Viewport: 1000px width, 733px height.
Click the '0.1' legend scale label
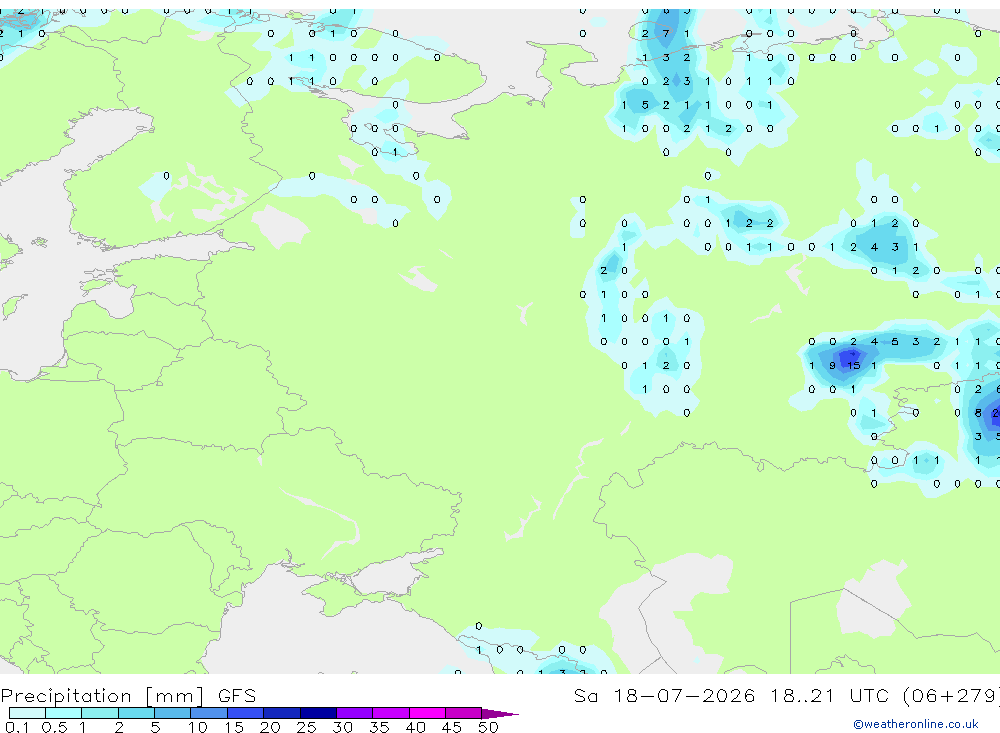pyautogui.click(x=17, y=727)
